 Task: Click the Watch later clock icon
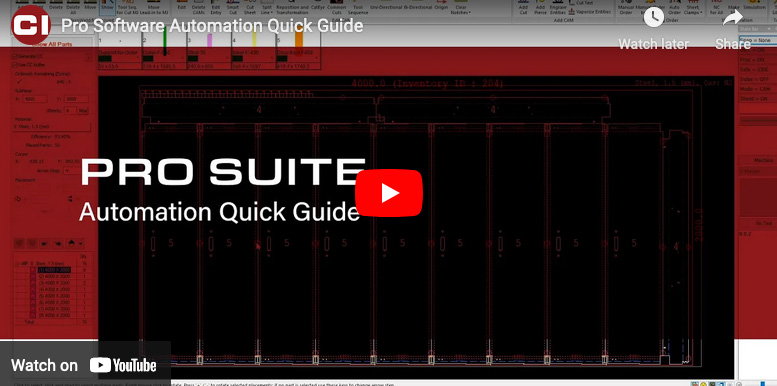pos(654,18)
